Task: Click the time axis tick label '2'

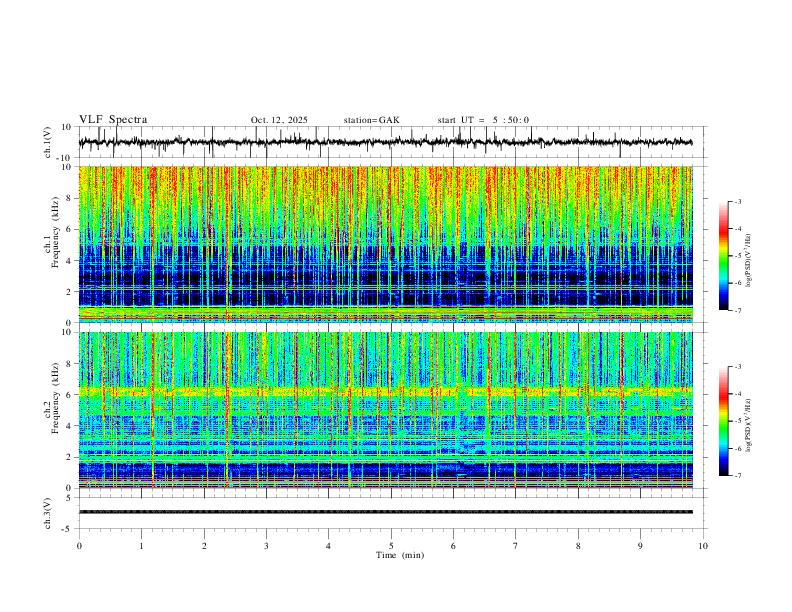Action: 204,546
